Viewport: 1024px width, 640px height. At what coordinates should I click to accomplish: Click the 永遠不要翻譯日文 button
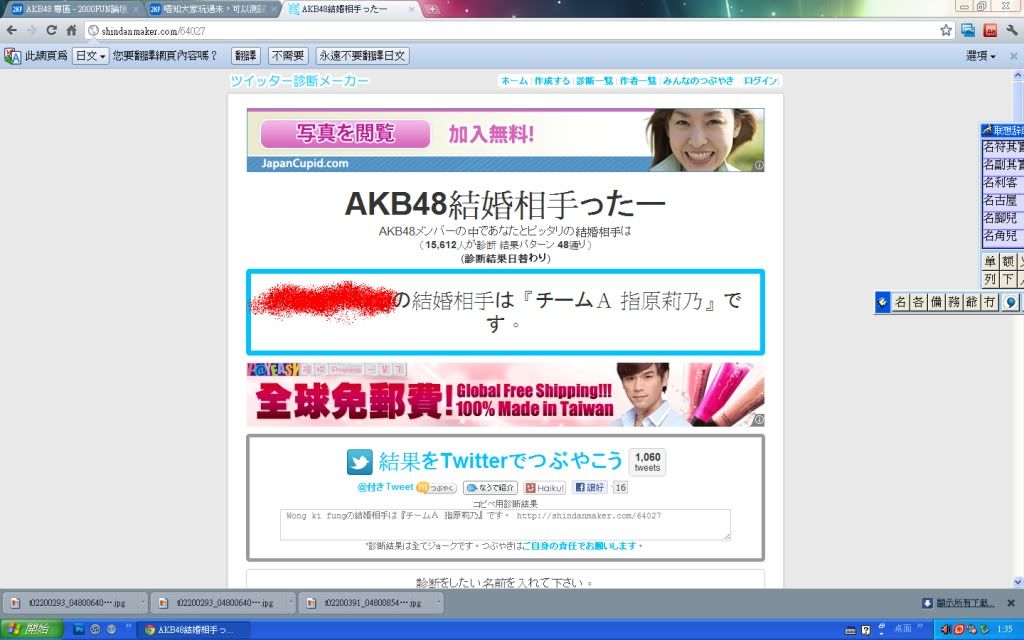(x=362, y=56)
